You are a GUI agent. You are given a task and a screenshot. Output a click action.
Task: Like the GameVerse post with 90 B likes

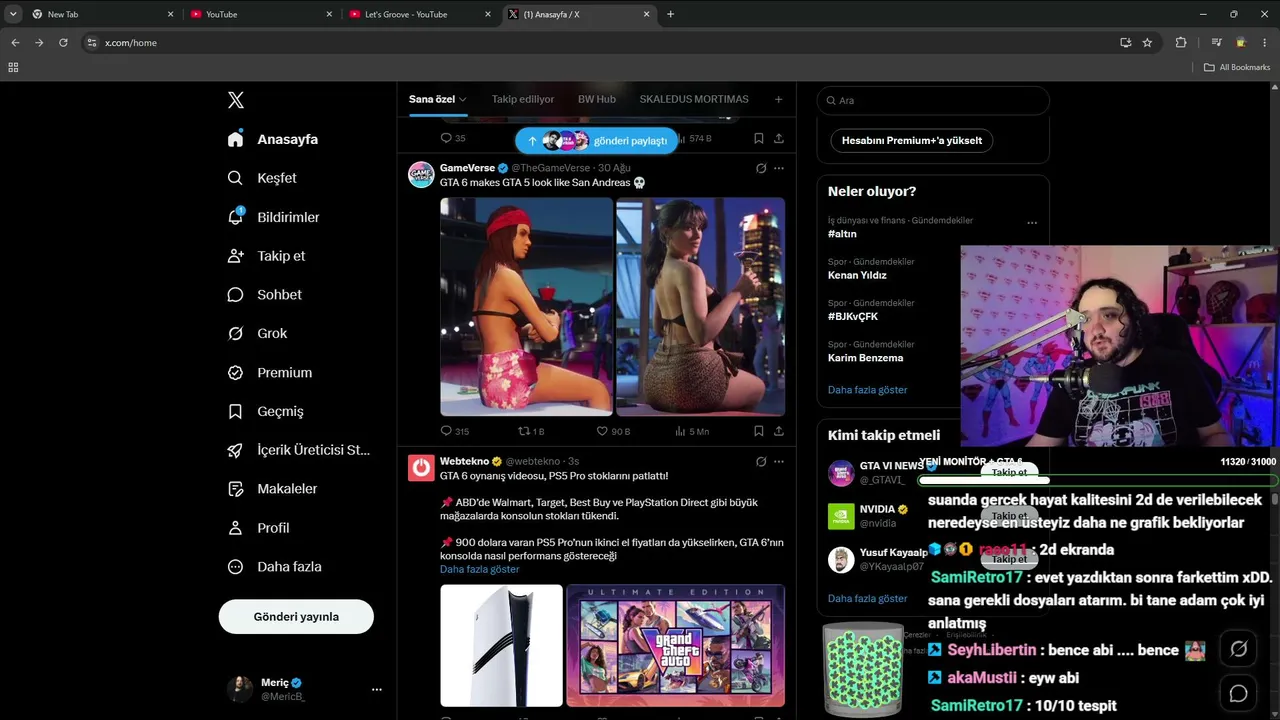coord(613,431)
